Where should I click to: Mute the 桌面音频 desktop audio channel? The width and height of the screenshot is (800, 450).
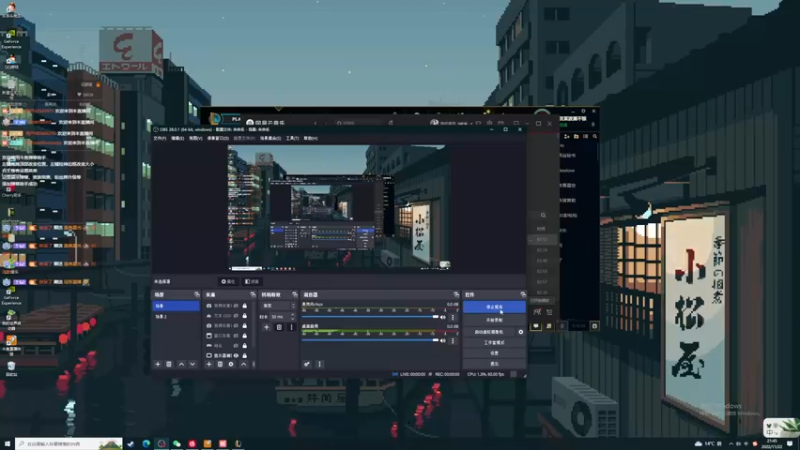[x=443, y=340]
